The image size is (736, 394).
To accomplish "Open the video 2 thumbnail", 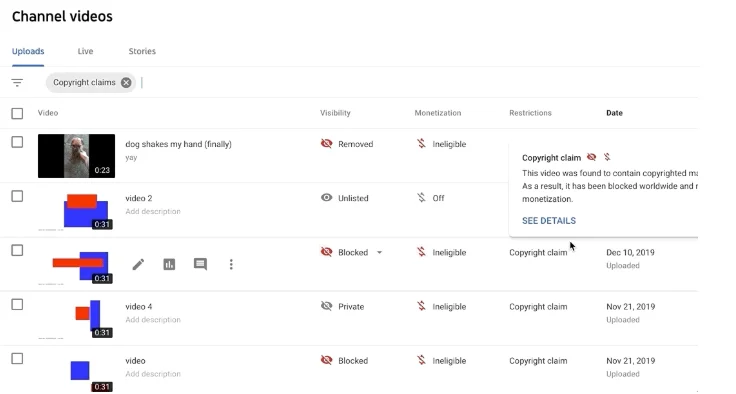I will [77, 210].
